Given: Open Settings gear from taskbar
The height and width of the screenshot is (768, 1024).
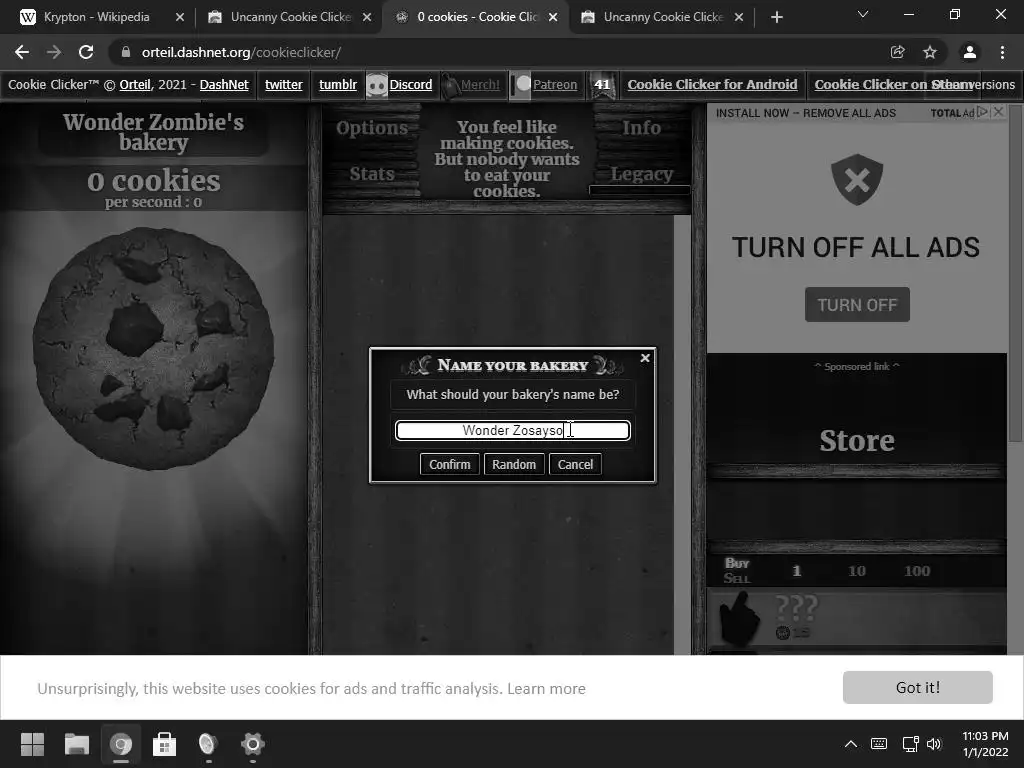Looking at the screenshot, I should 253,744.
